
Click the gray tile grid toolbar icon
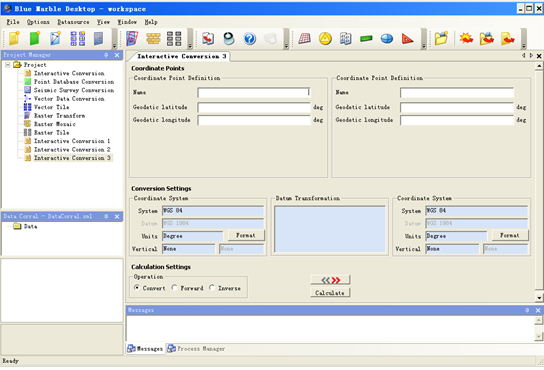tap(174, 39)
